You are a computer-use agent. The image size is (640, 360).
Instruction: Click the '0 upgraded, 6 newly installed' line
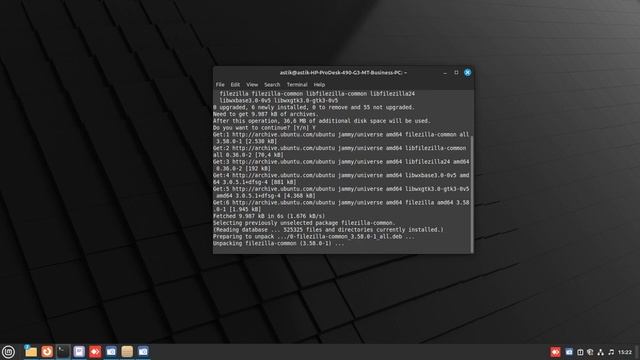pyautogui.click(x=313, y=107)
